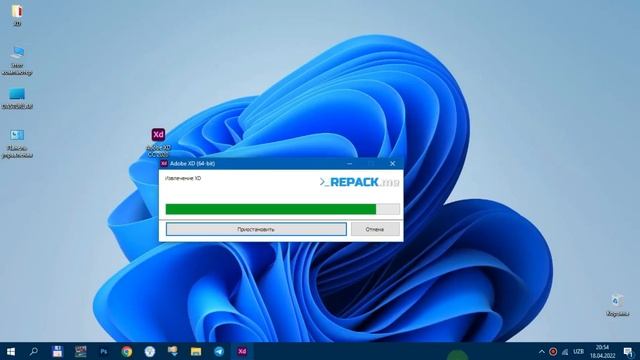Open the Photoshop taskbar icon
Screen dimensions: 640x360
[x=104, y=351]
